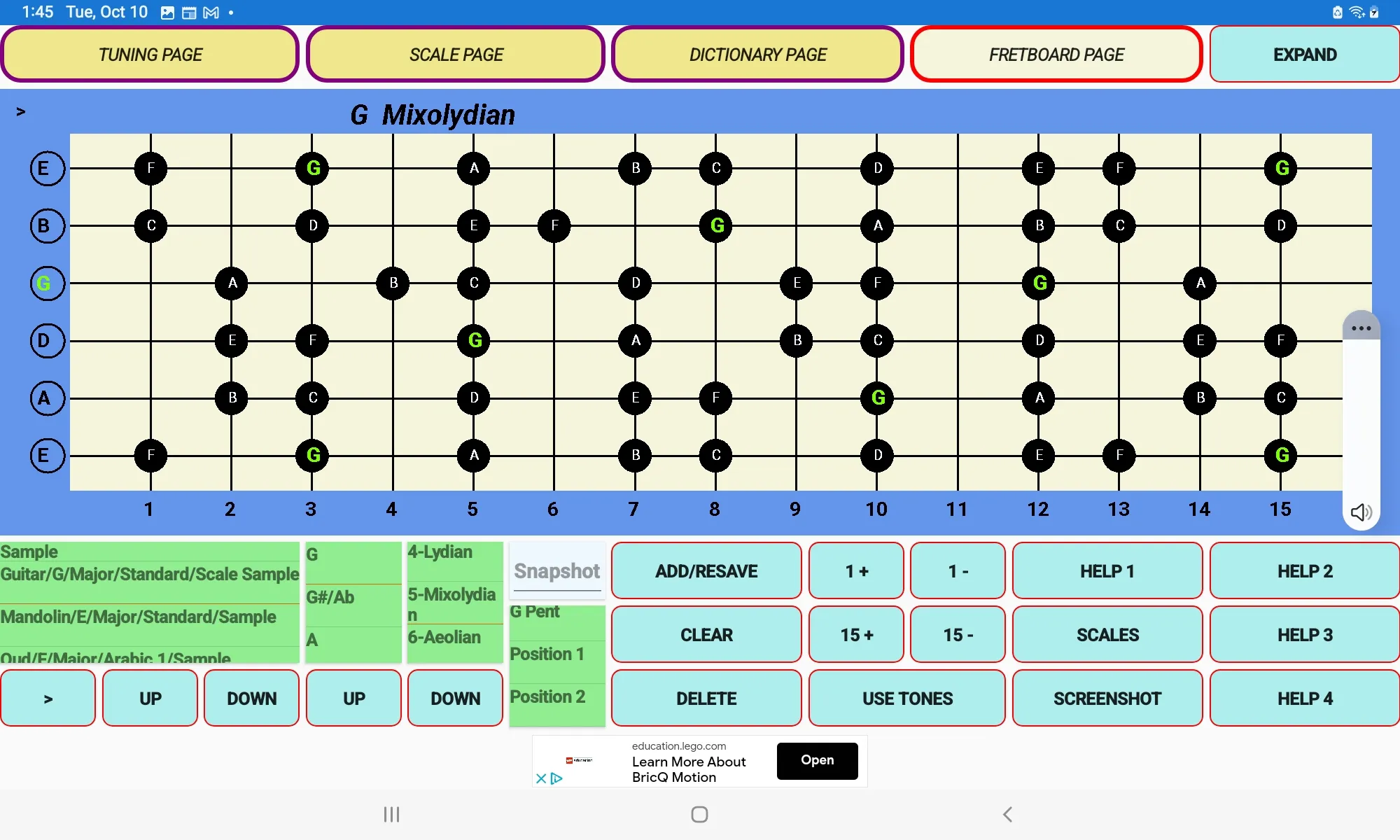Screen dimensions: 1400x840
Task: Open HELP 2
Action: tap(1305, 571)
